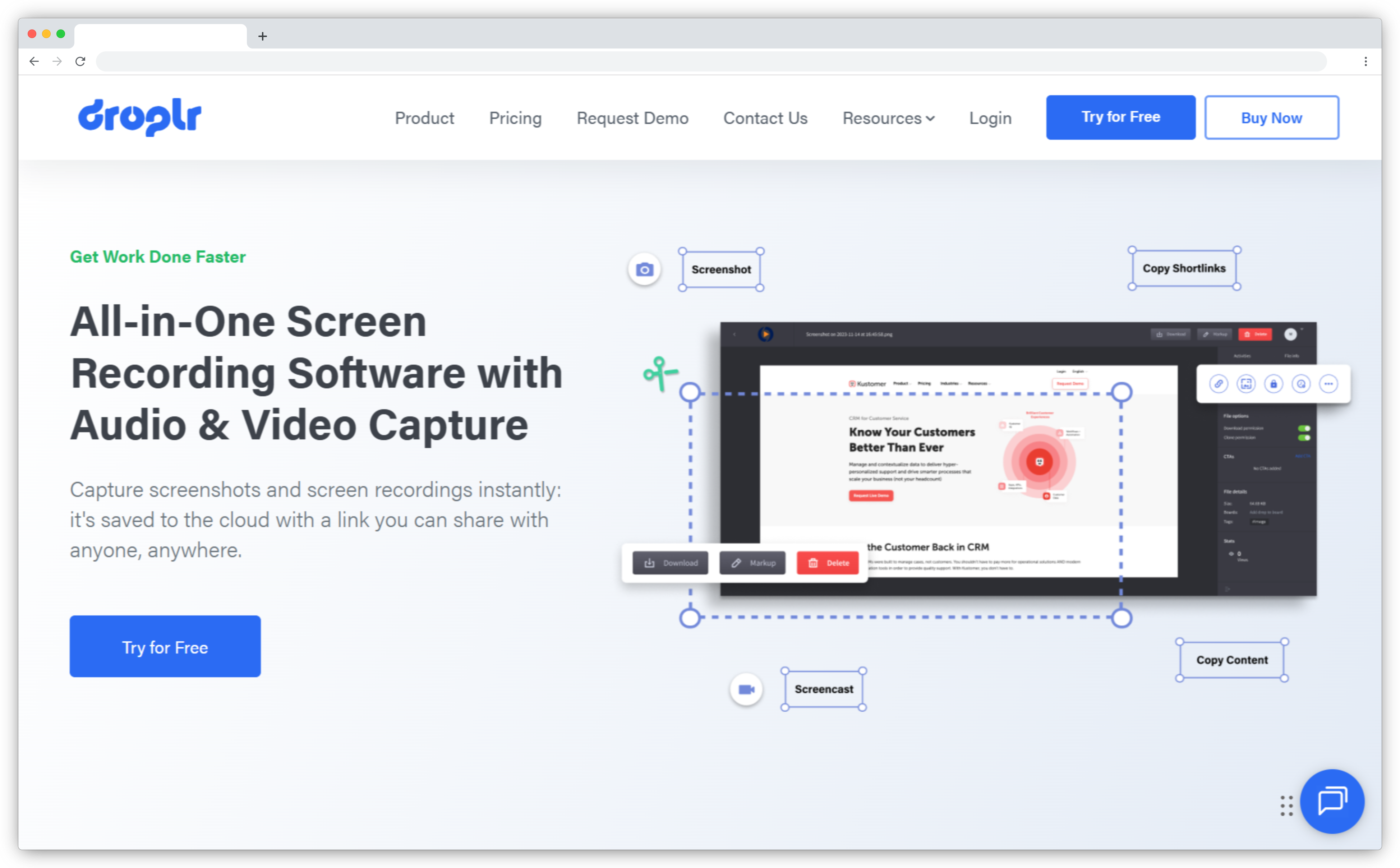Screen dimensions: 1400x868
Task: Click the lock privacy icon in the floating toolbar
Action: coord(1274,383)
